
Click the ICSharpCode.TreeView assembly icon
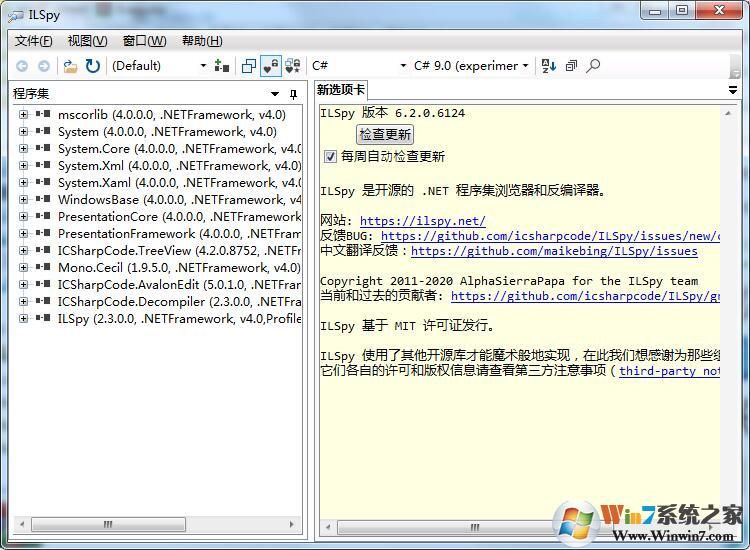tap(43, 250)
